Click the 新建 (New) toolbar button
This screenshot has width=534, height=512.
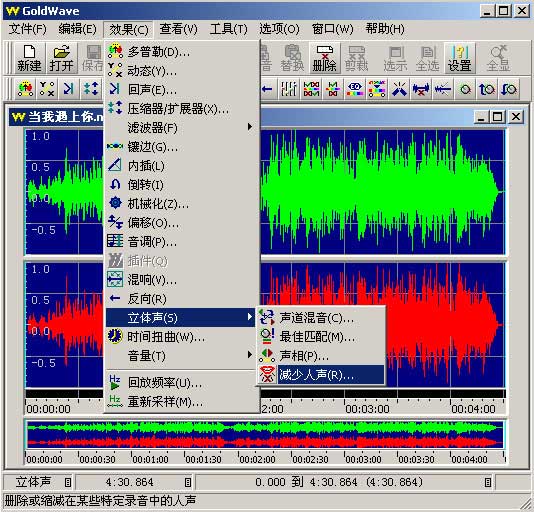point(29,58)
